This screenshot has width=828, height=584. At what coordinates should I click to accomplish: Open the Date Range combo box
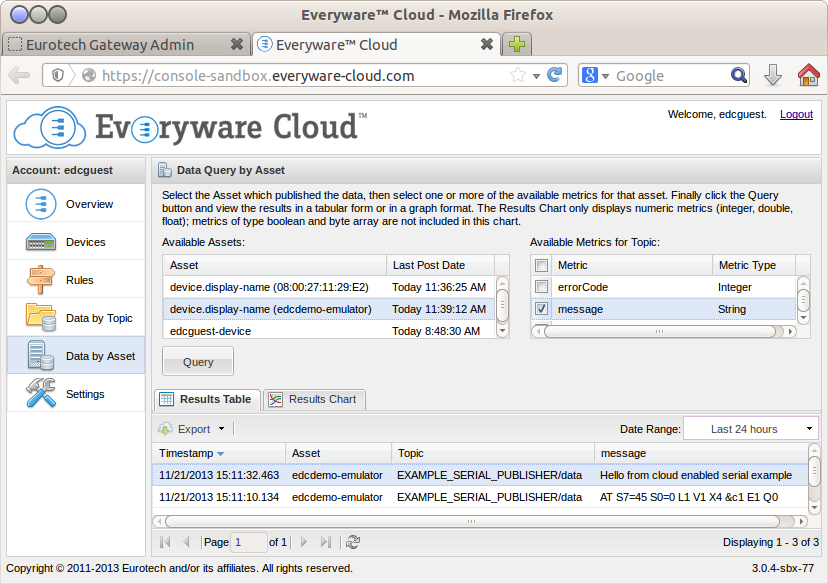pos(751,429)
